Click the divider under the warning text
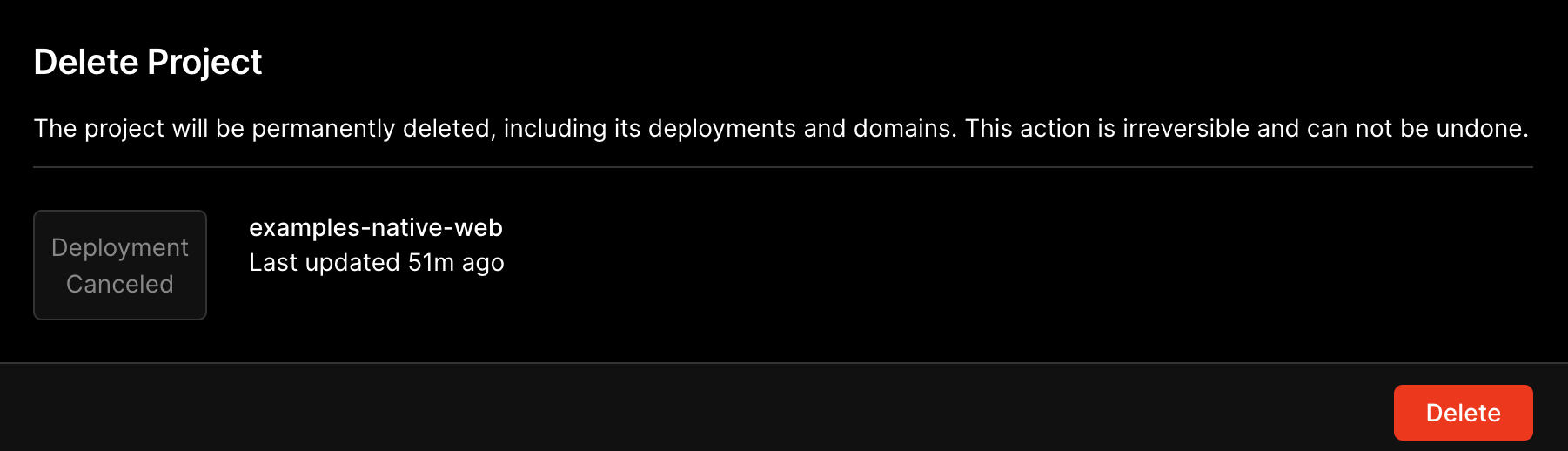The height and width of the screenshot is (451, 1568). pyautogui.click(x=783, y=167)
